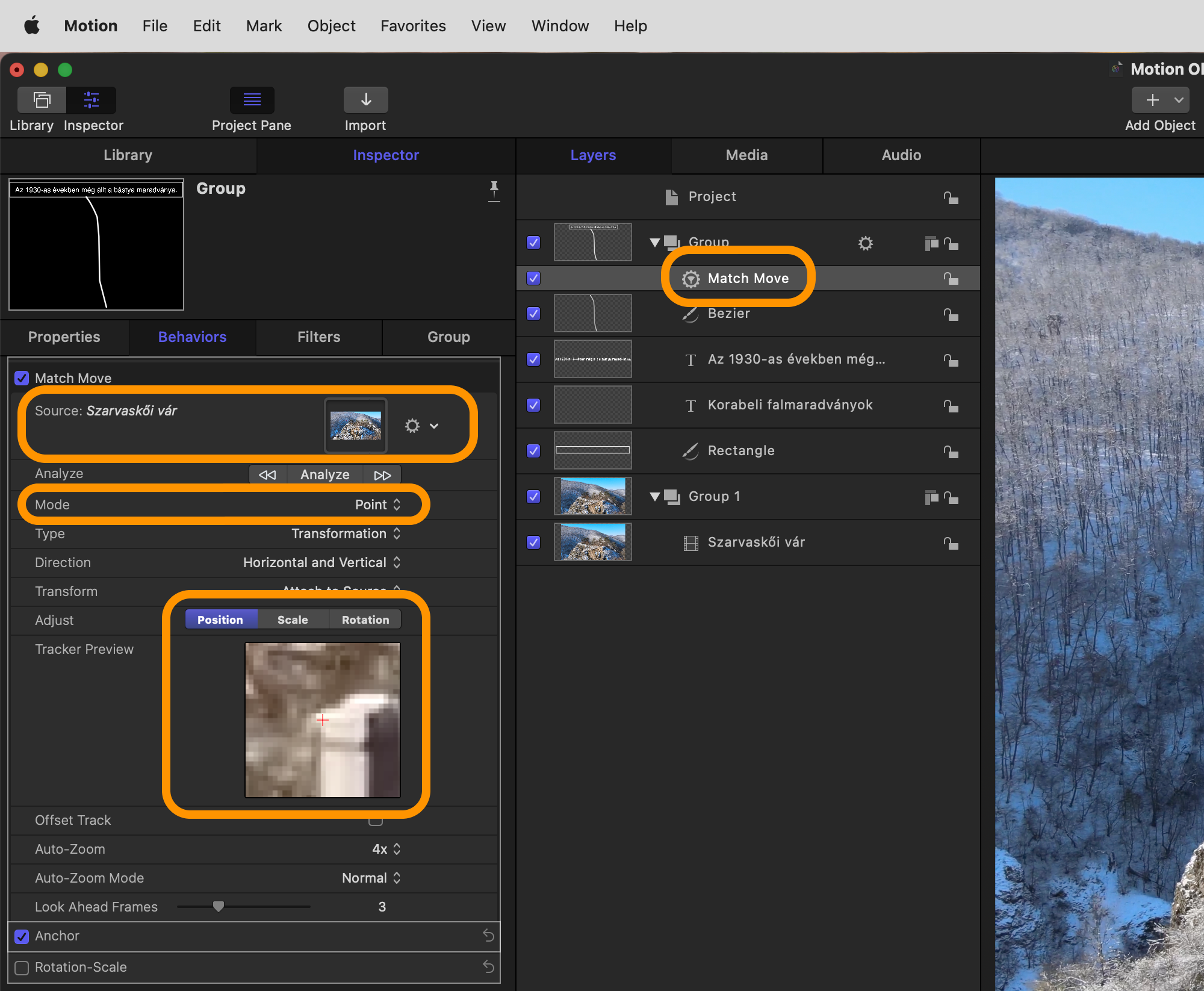Click the lock icon on the Project row

[x=951, y=197]
